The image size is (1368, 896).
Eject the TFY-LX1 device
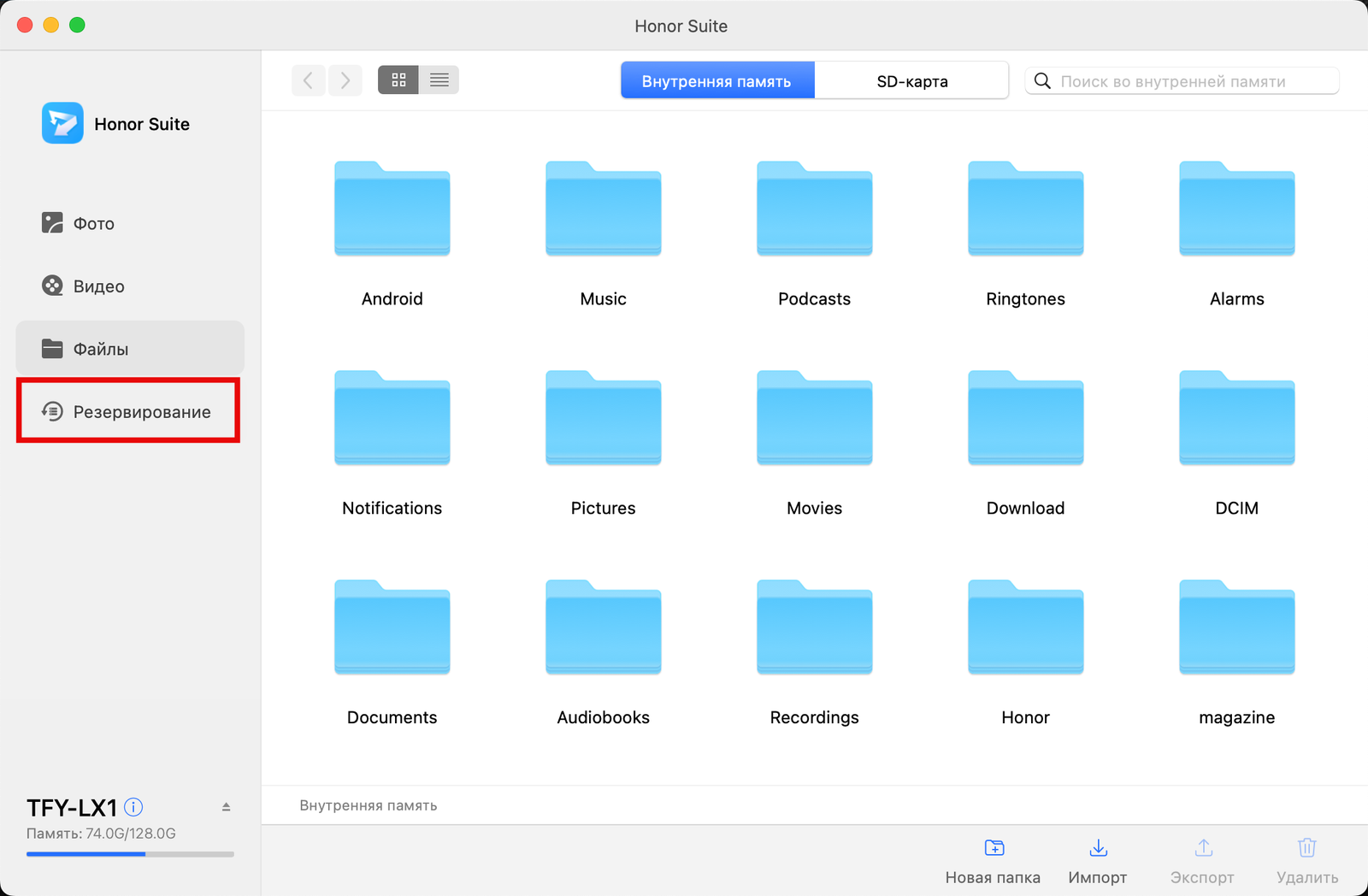point(227,806)
